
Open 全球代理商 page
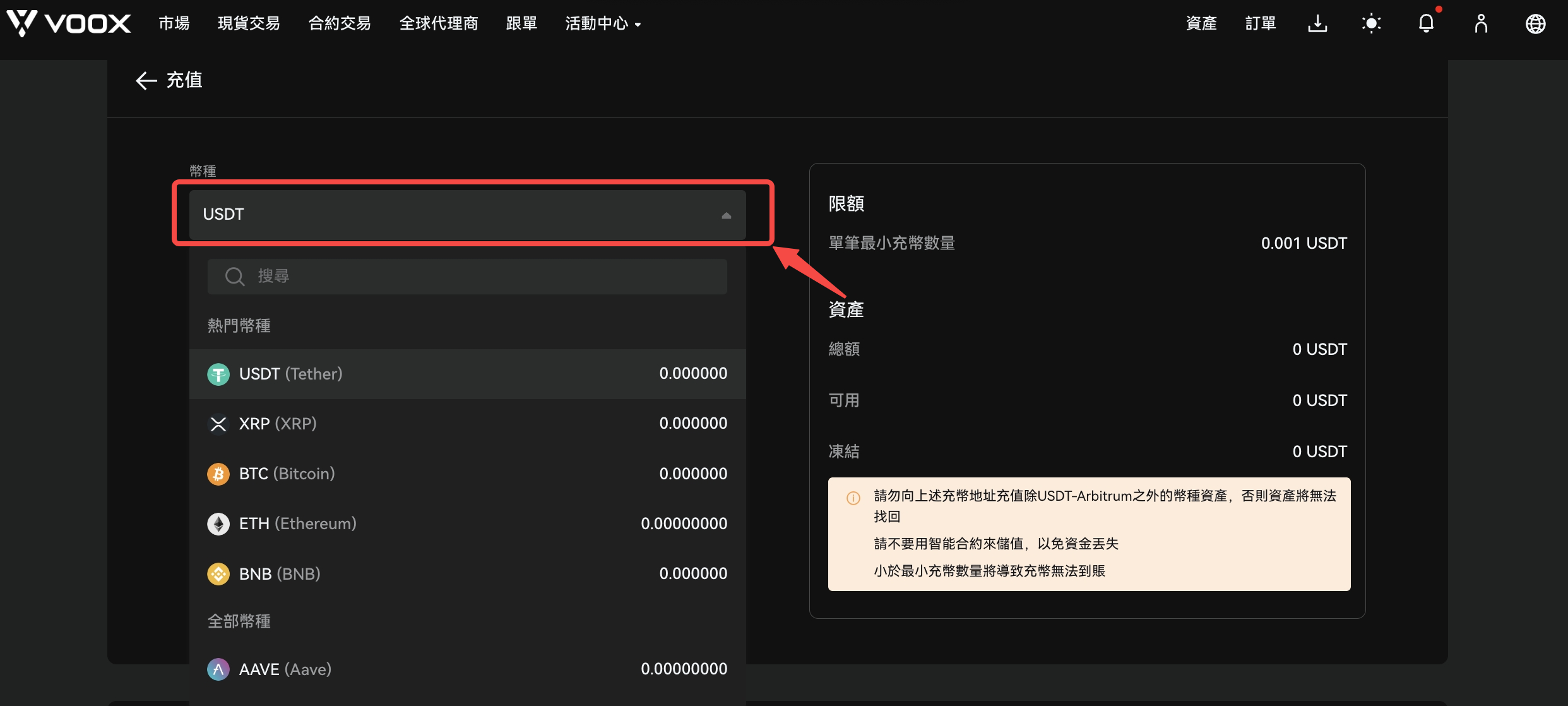coord(439,24)
